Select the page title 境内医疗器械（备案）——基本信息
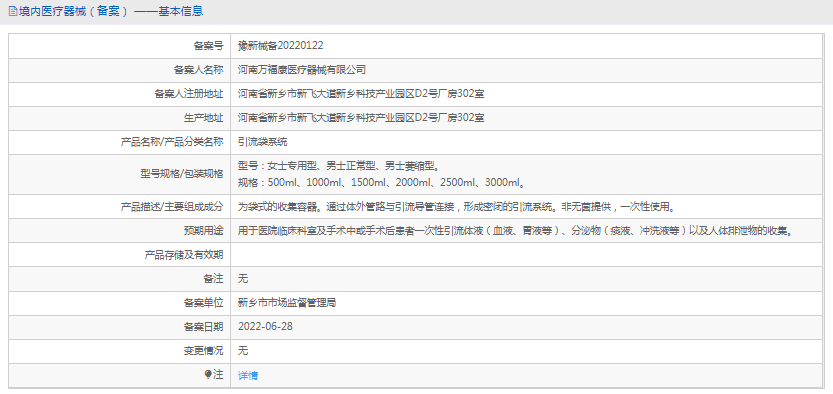 [x=111, y=11]
